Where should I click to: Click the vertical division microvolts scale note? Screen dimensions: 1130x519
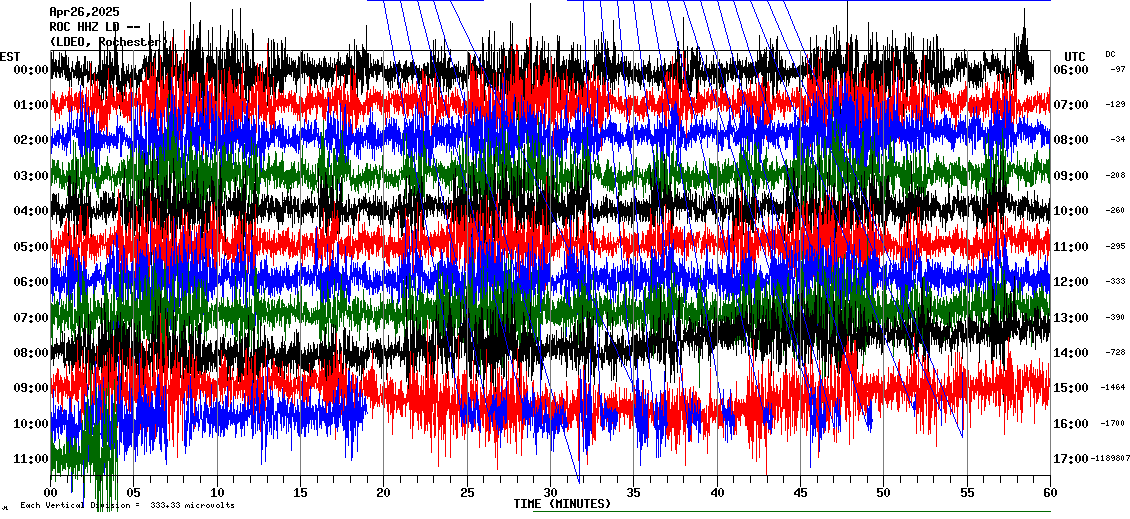[127, 506]
